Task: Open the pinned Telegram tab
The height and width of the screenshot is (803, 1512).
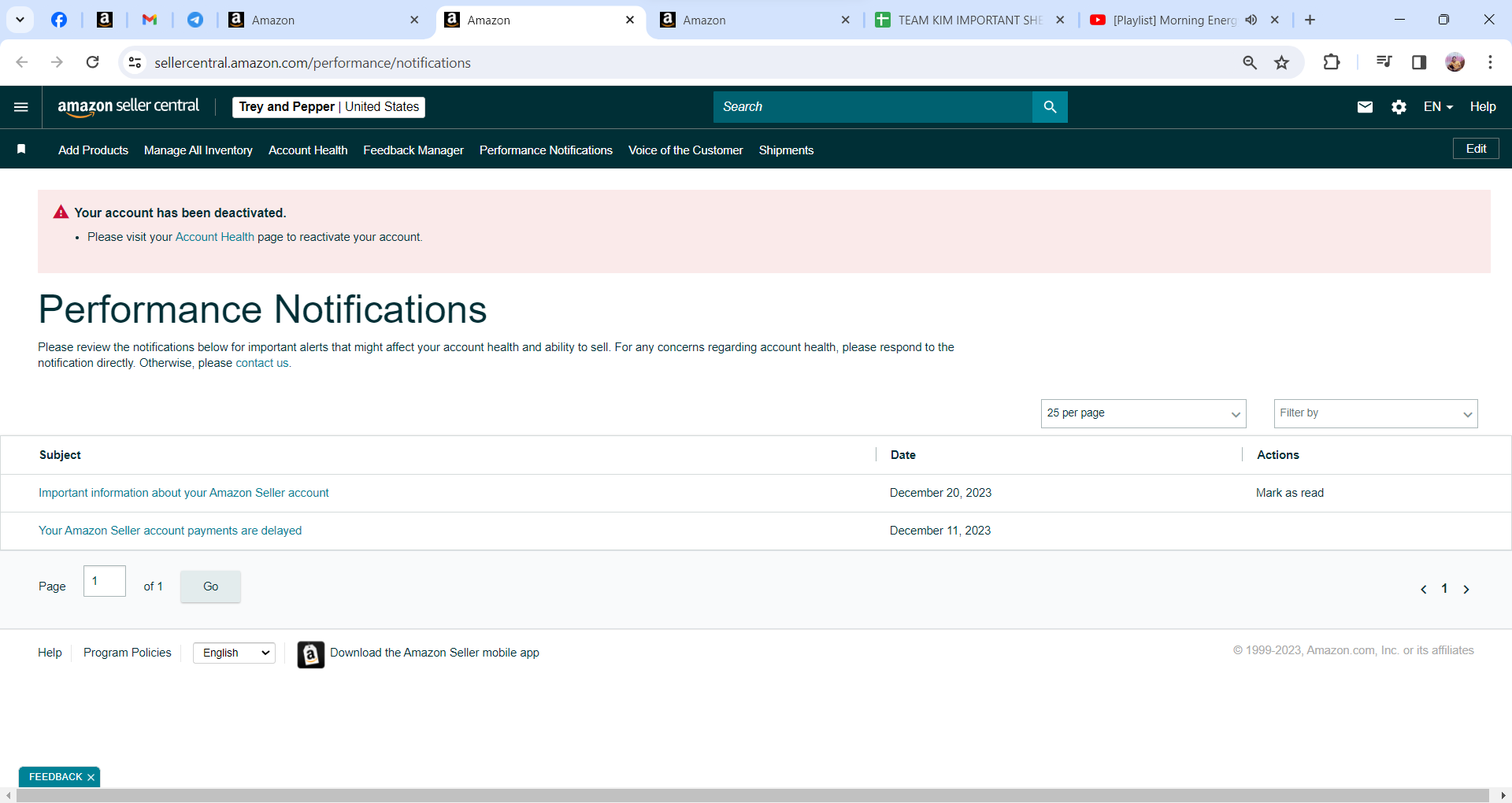Action: 195,20
